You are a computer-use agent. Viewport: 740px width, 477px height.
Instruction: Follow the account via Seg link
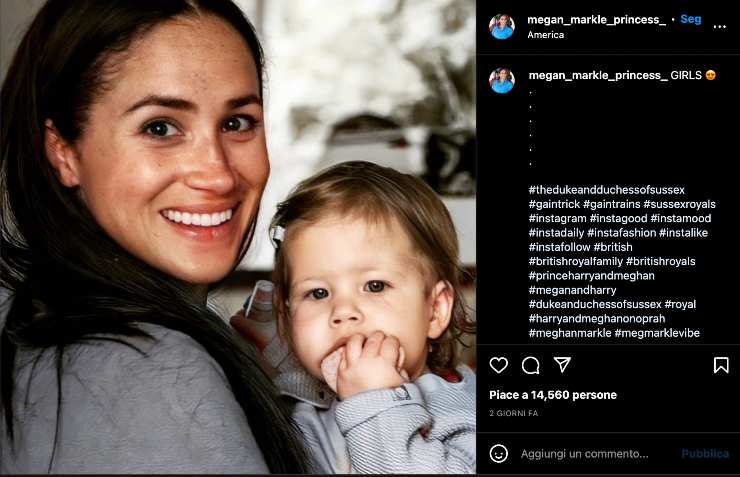(690, 19)
